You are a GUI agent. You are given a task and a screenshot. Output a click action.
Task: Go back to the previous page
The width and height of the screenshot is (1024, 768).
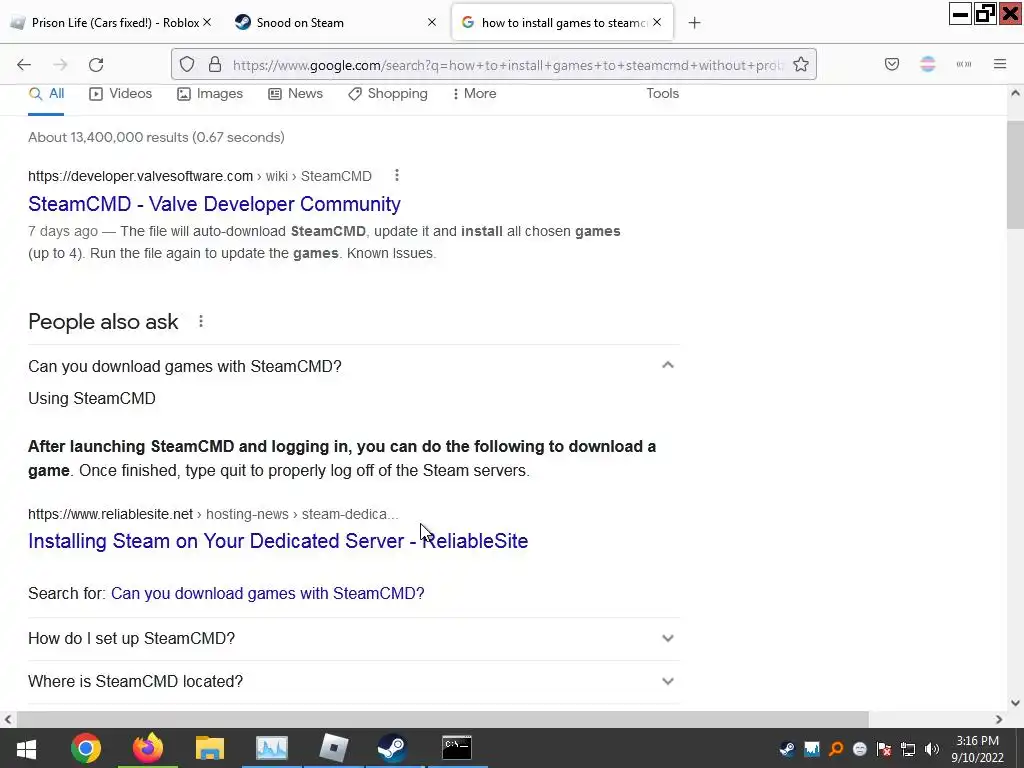tap(24, 65)
